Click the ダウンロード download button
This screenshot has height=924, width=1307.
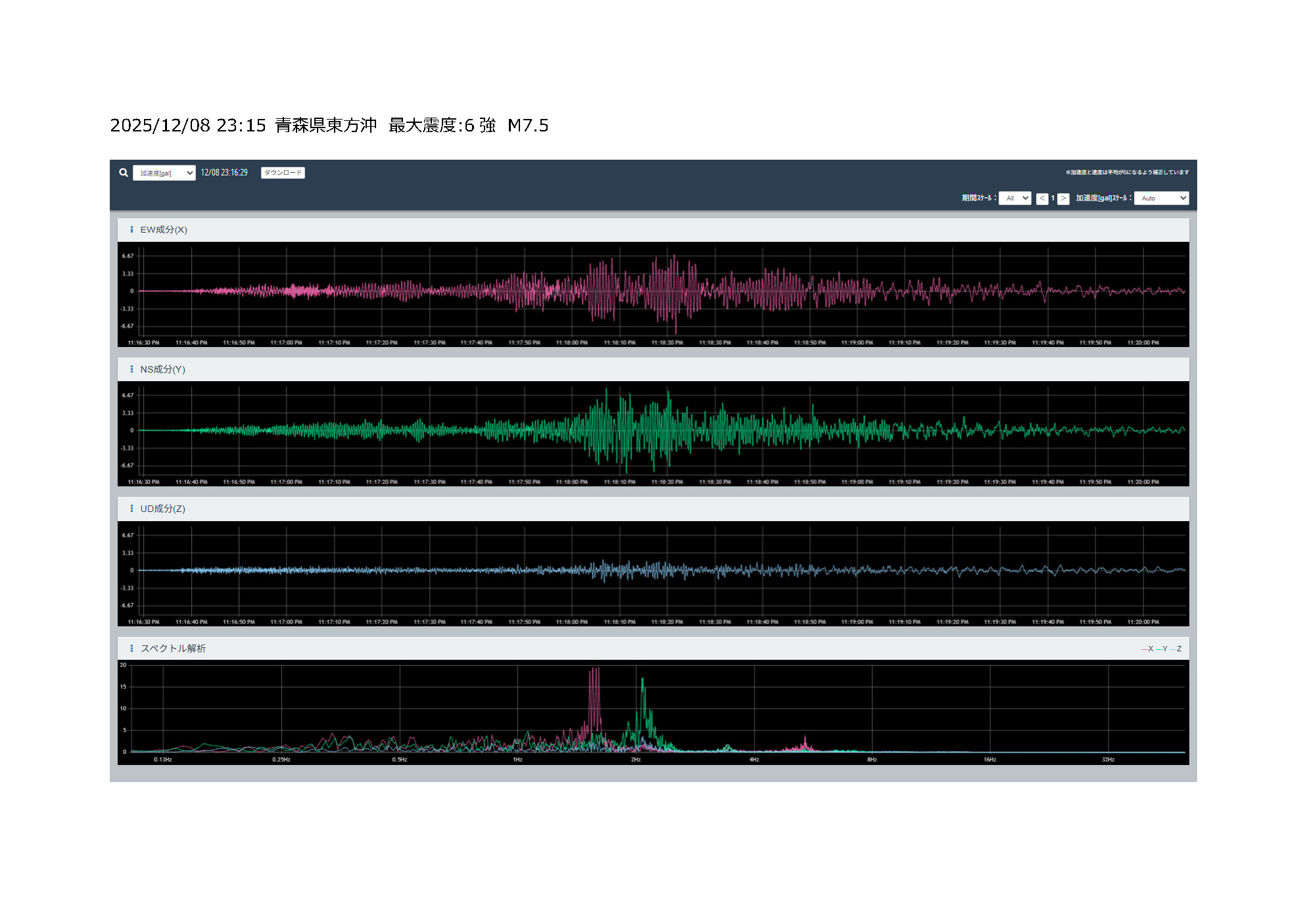[x=283, y=173]
